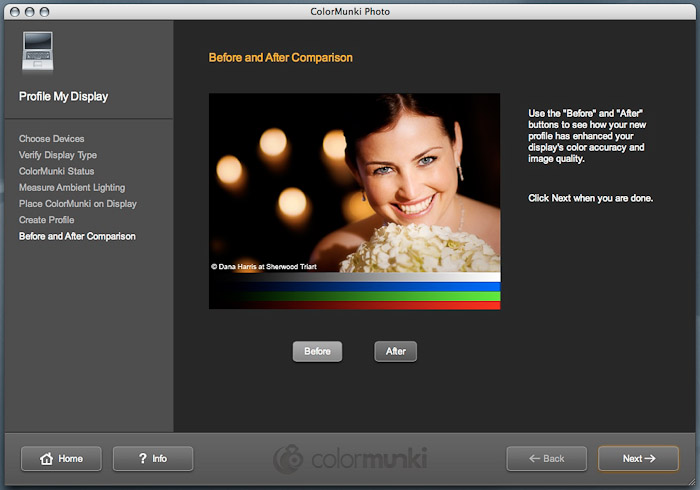
Task: Open the ColorMunki Status step
Action: (56, 171)
